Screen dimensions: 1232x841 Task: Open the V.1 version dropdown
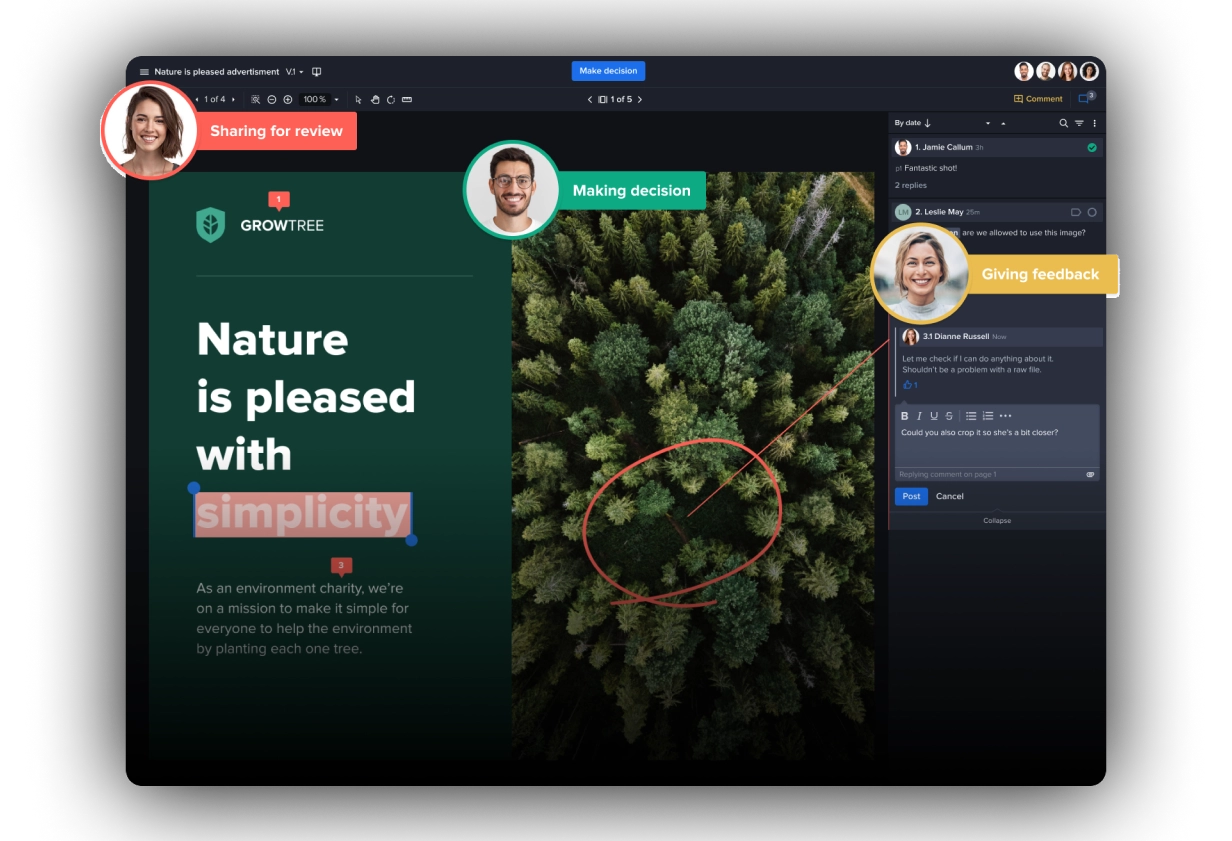point(294,72)
